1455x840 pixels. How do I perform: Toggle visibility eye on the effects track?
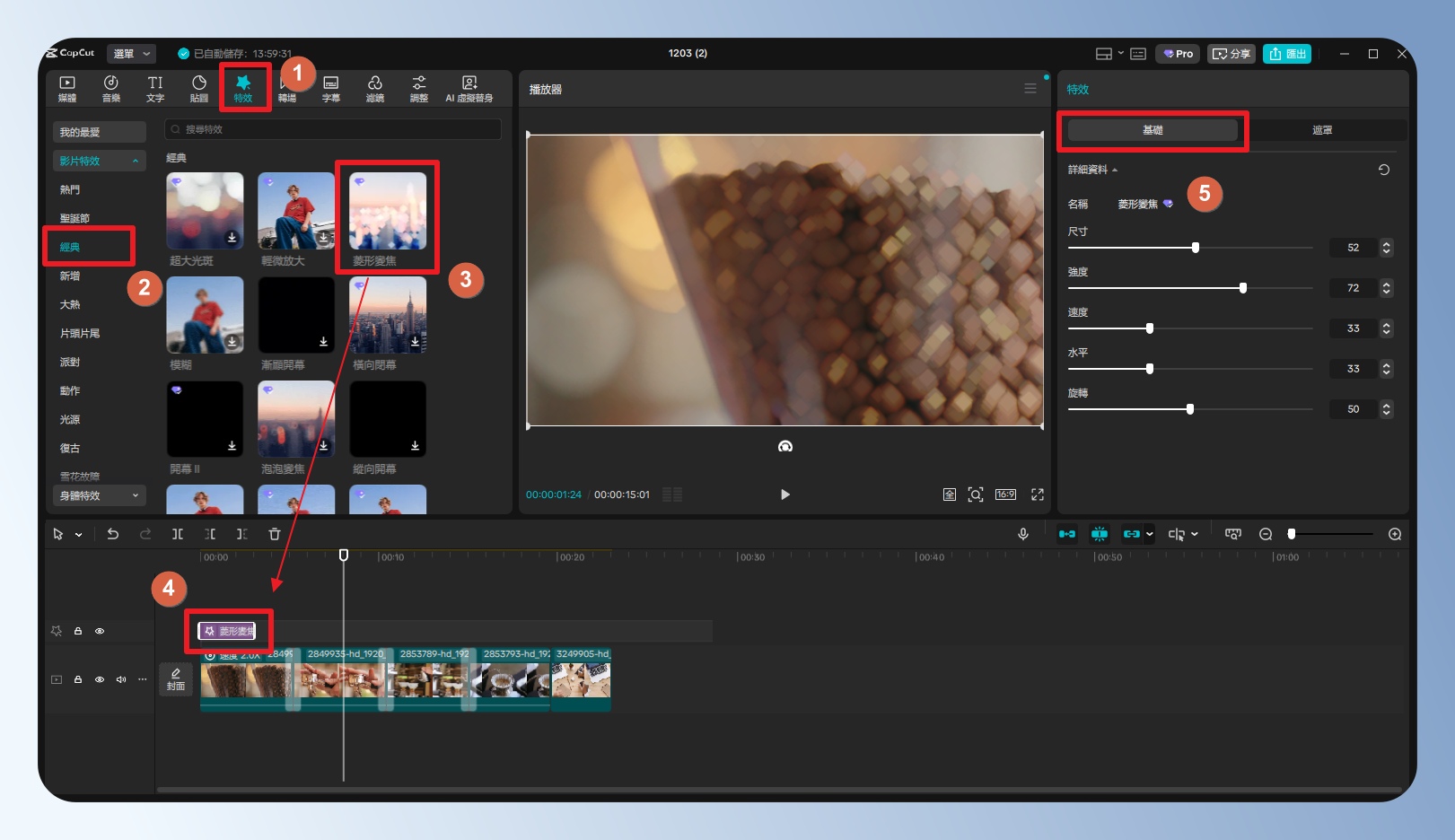click(x=100, y=631)
